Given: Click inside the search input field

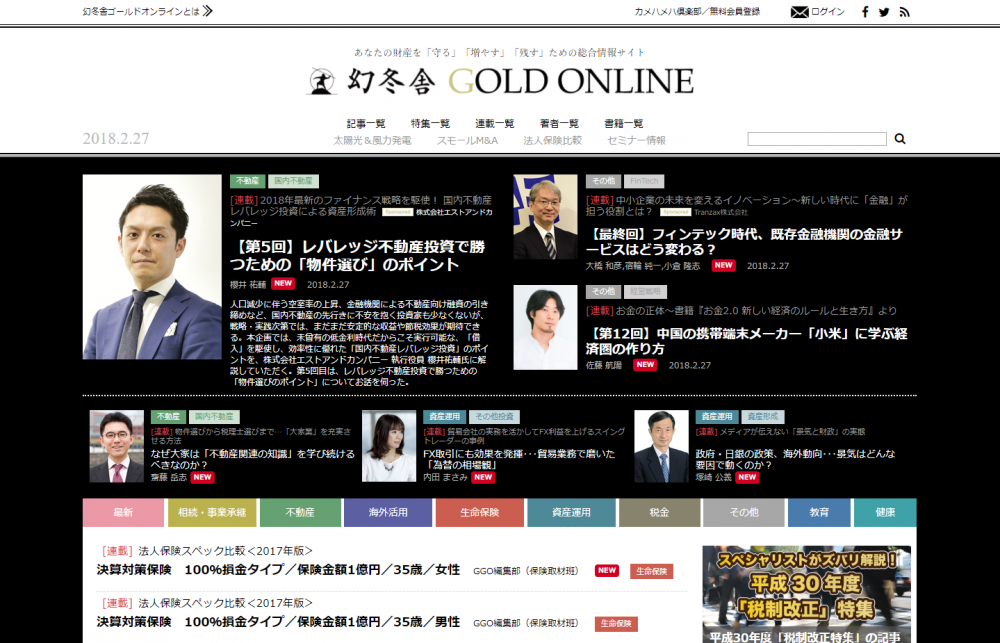Looking at the screenshot, I should tap(817, 139).
